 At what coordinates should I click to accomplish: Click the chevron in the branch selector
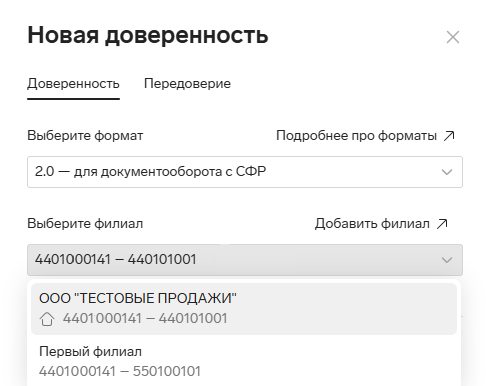(447, 260)
